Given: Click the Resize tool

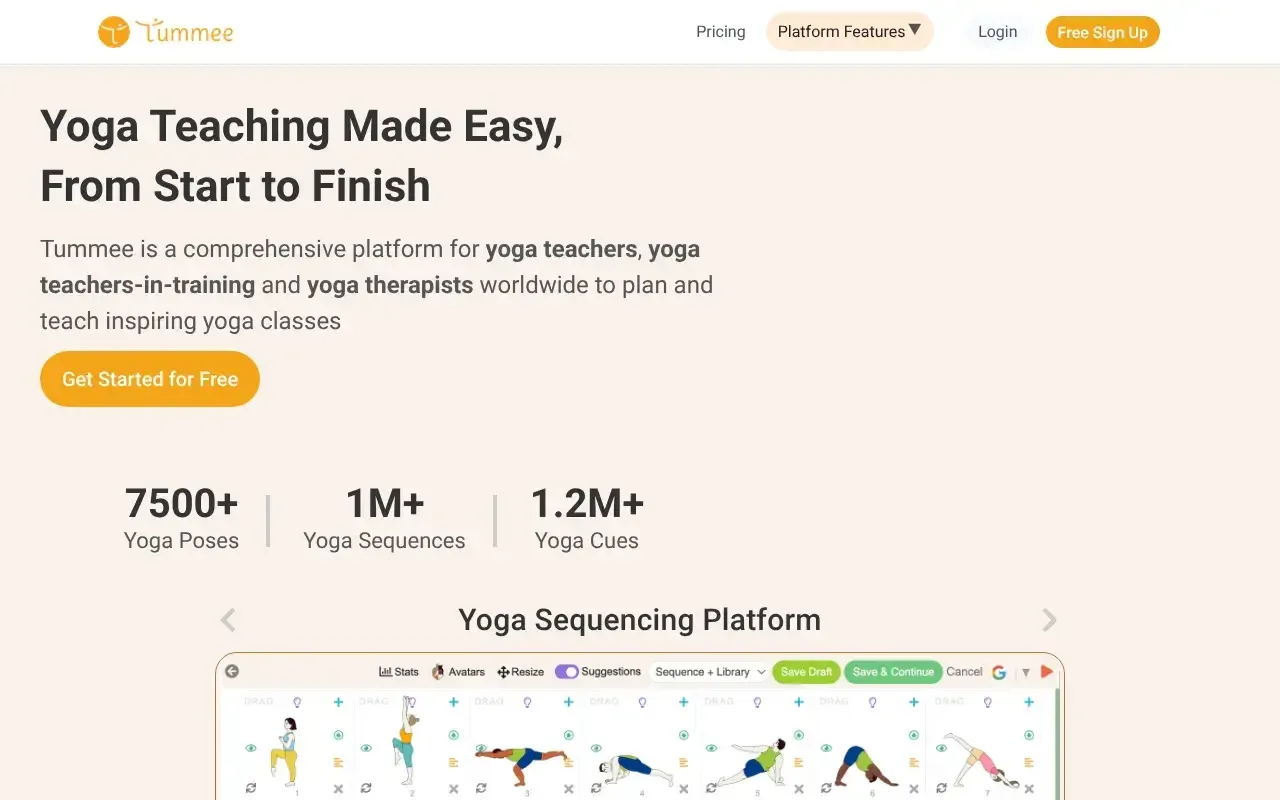Looking at the screenshot, I should pos(521,672).
